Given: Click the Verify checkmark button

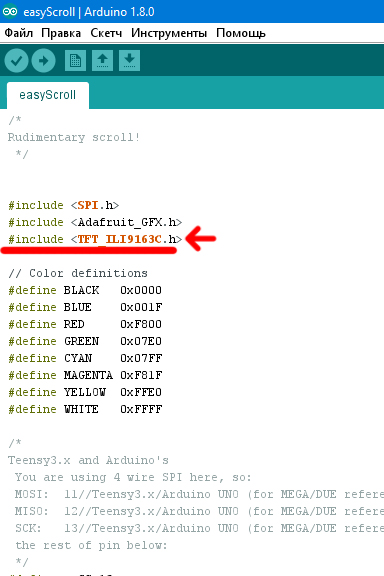Looking at the screenshot, I should pyautogui.click(x=17, y=60).
